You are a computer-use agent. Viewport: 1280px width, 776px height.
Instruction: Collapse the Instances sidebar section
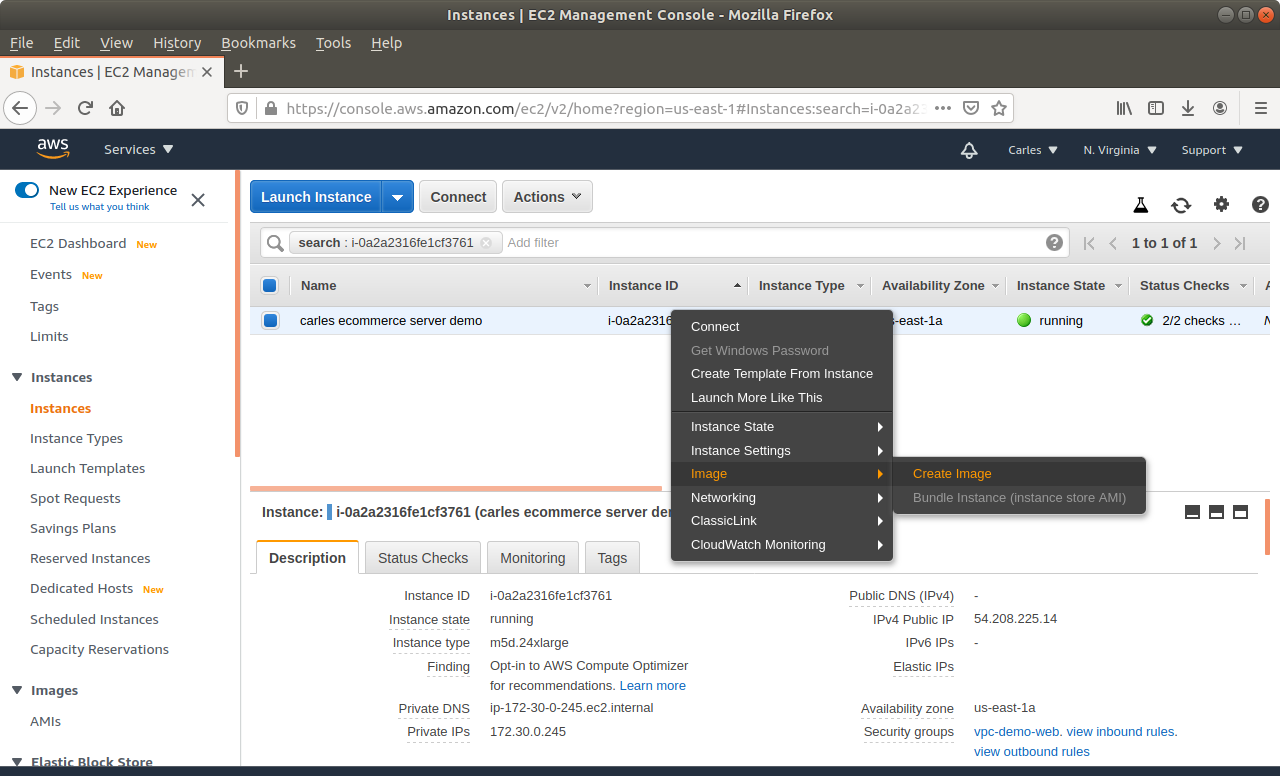(x=17, y=377)
